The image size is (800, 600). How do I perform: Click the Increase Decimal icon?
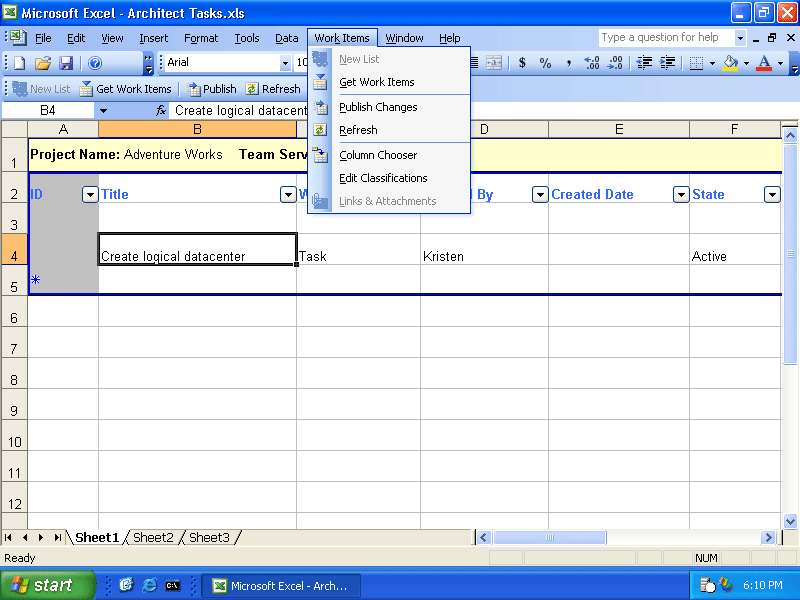[x=592, y=63]
